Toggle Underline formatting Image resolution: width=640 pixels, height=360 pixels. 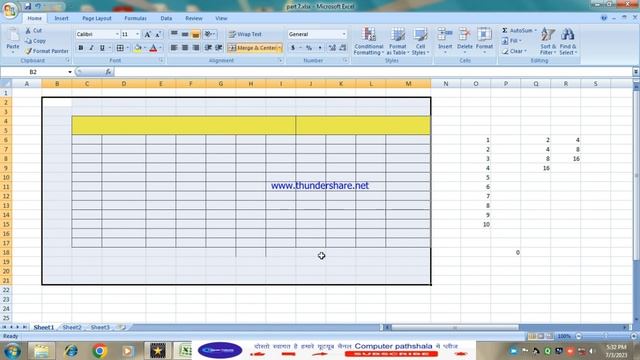102,48
